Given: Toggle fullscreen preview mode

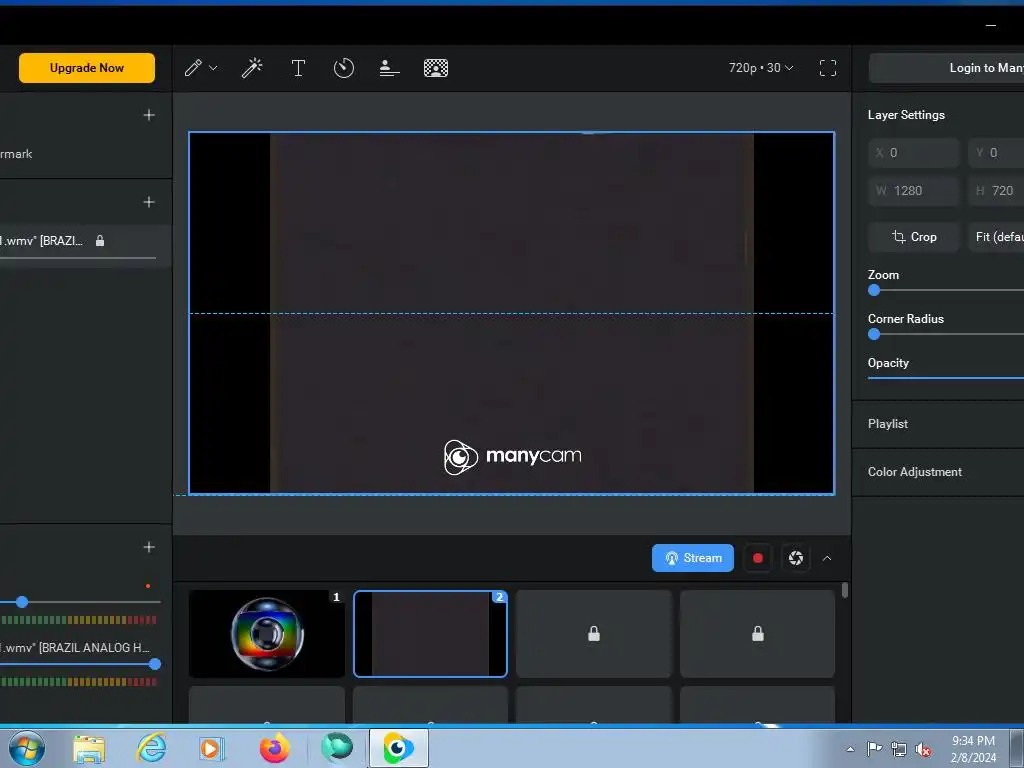Looking at the screenshot, I should (827, 68).
